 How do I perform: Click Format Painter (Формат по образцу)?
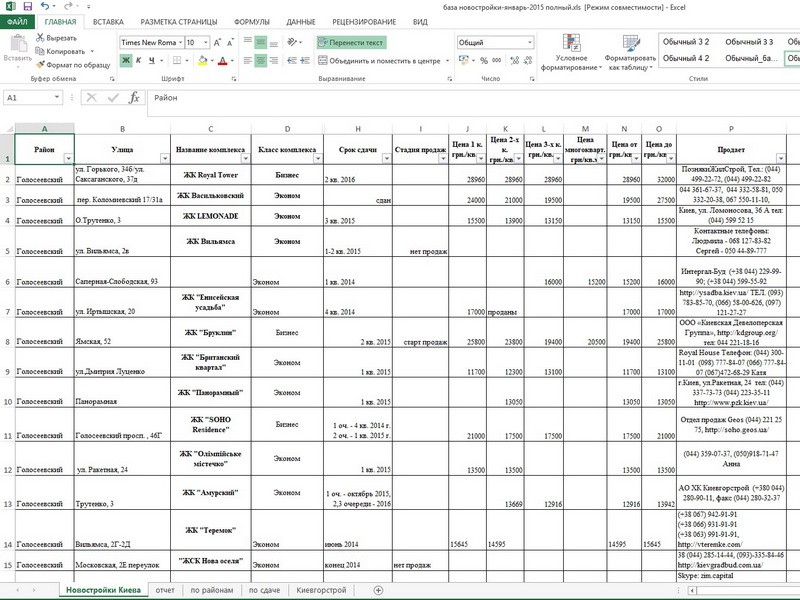[73, 65]
